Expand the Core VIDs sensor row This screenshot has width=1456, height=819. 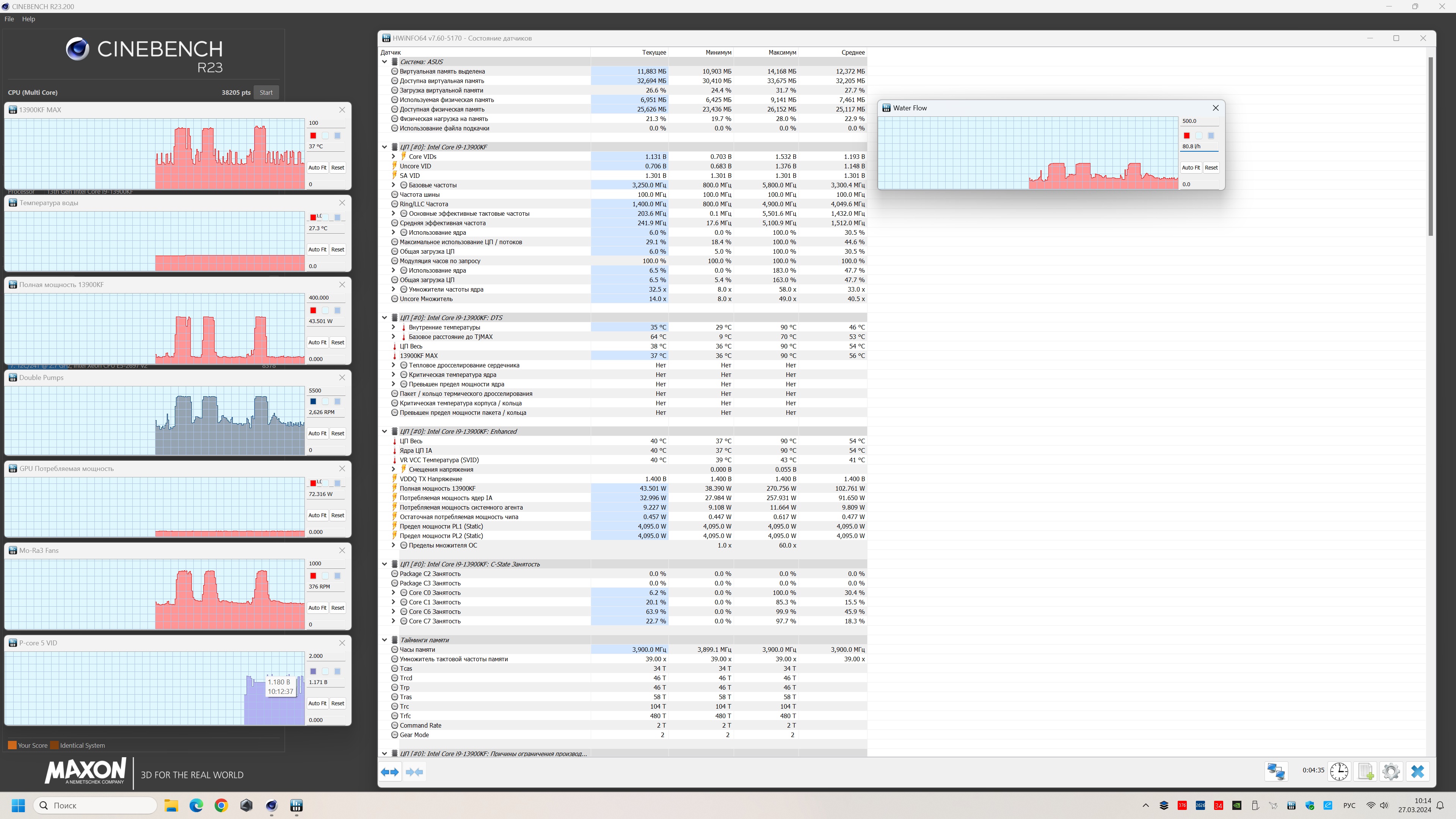[394, 157]
